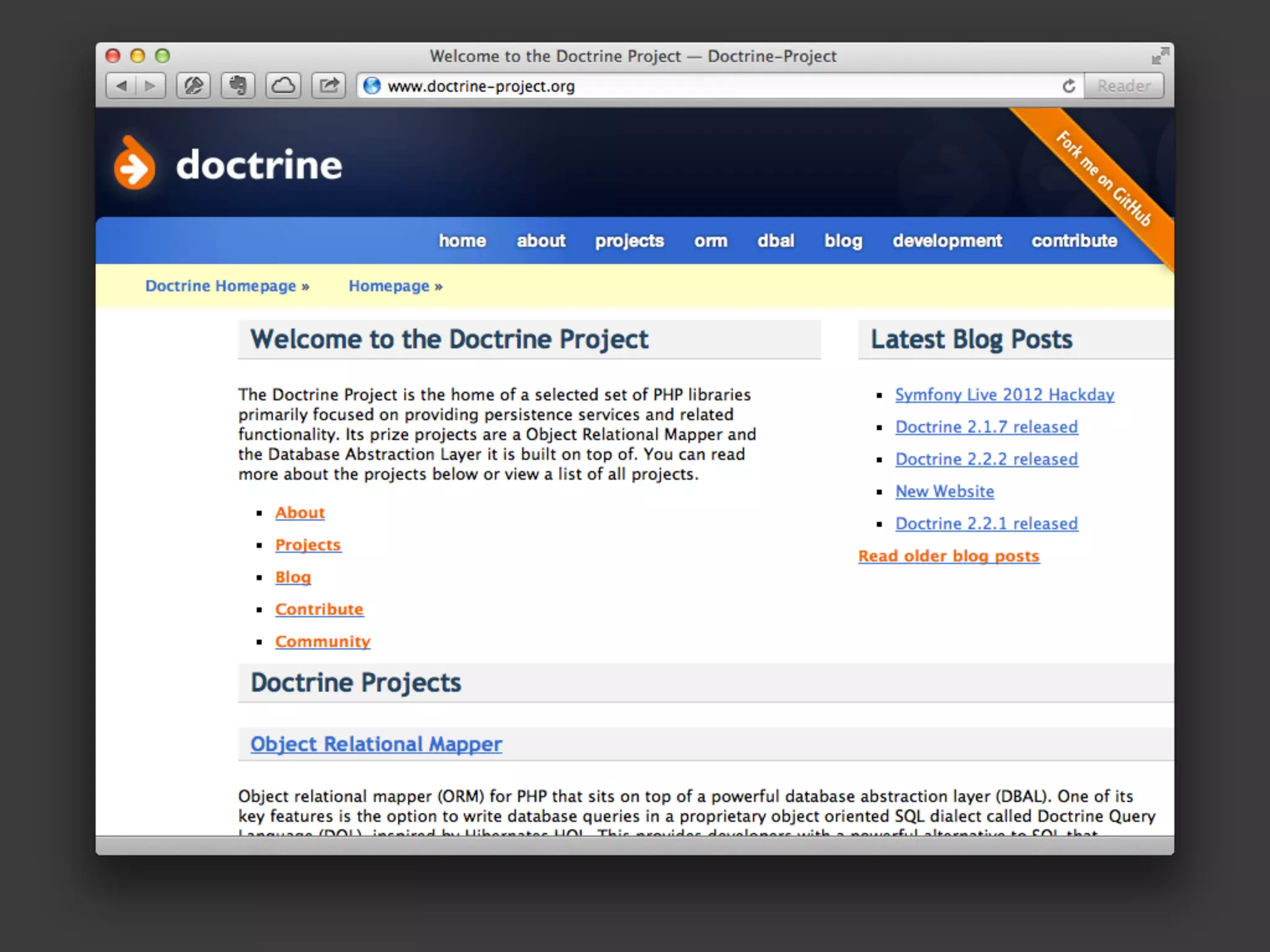Select the 'blog' navigation menu item
Viewport: 1270px width, 952px height.
[x=843, y=240]
